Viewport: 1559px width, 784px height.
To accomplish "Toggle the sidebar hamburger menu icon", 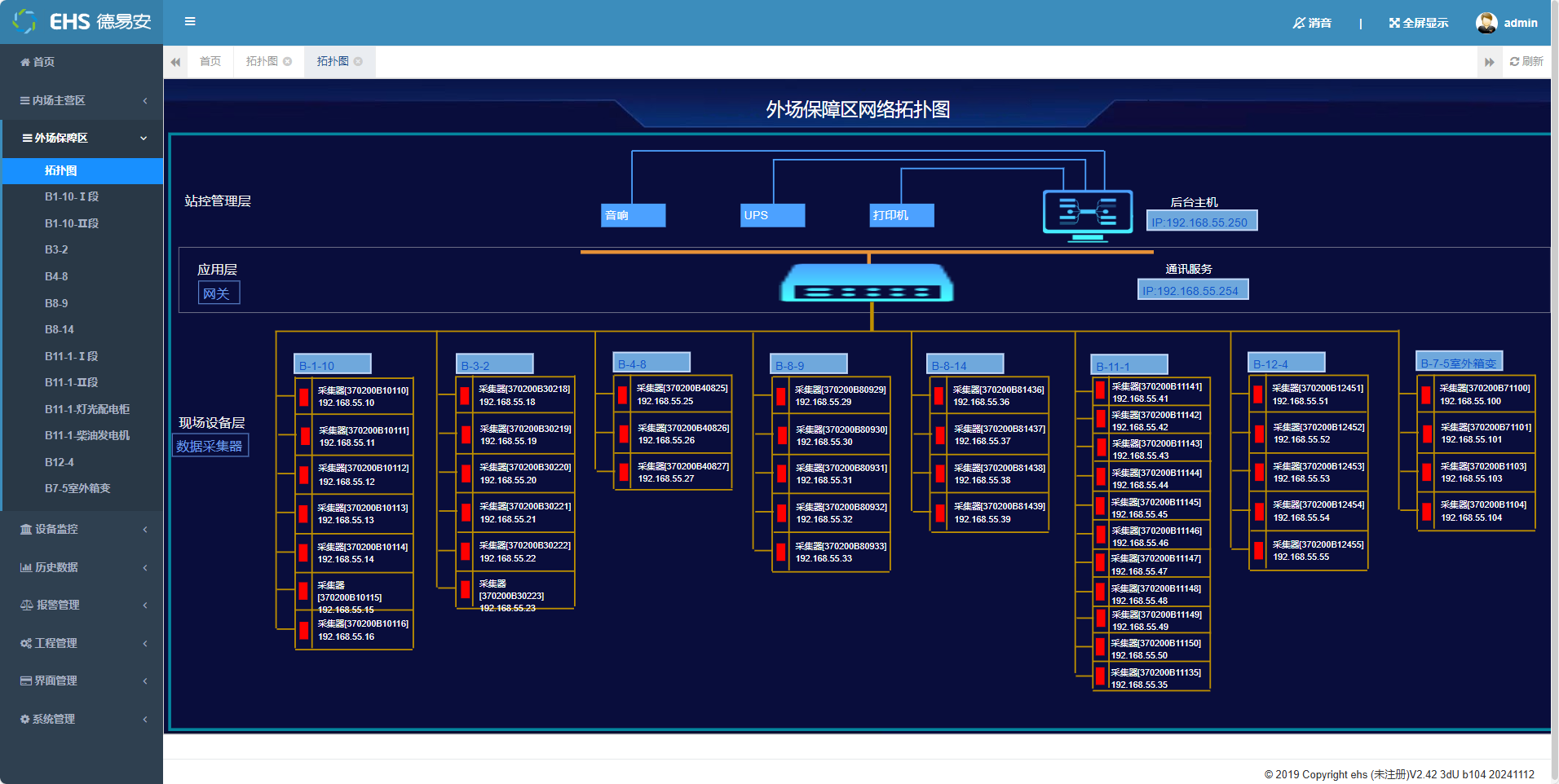I will tap(190, 21).
